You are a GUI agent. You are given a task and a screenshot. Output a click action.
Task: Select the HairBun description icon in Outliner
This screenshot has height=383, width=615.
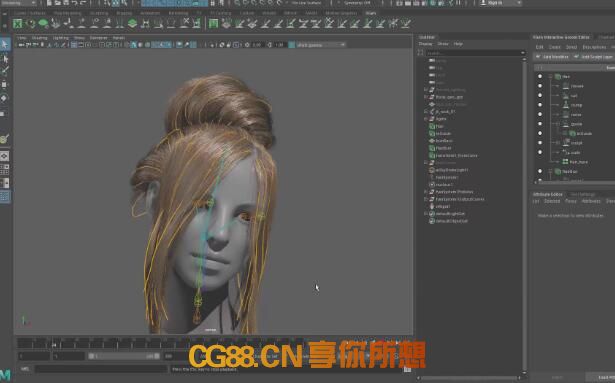(x=432, y=148)
